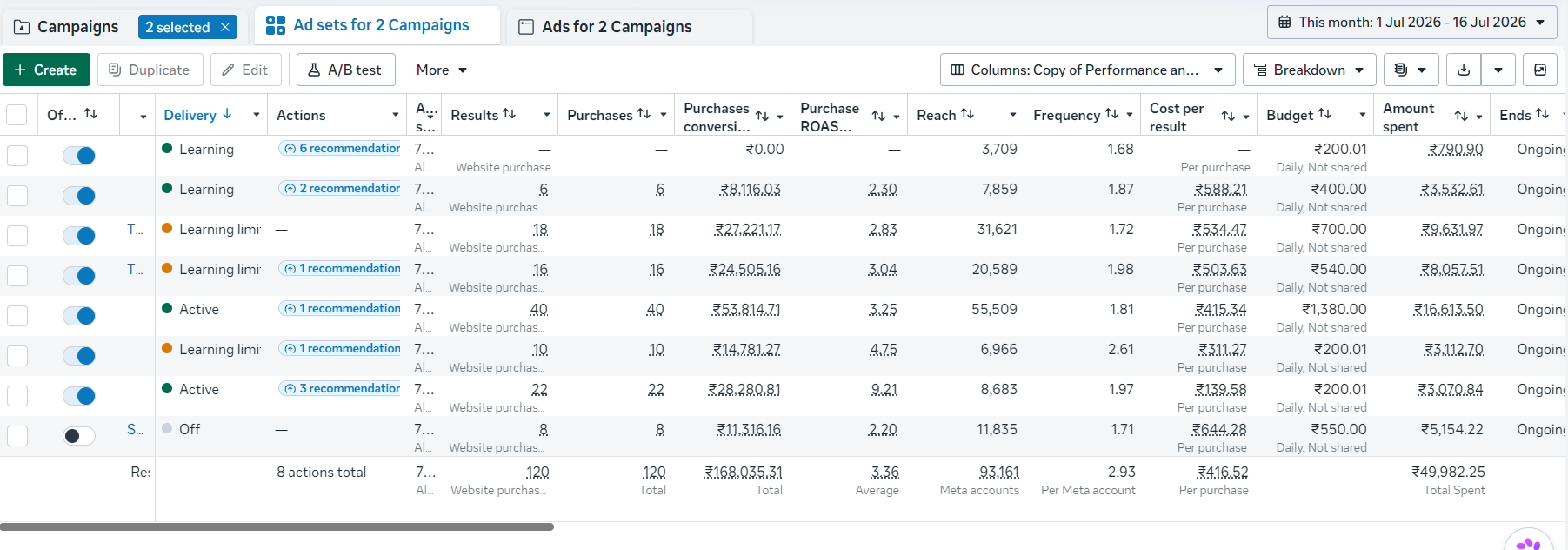1568x550 pixels.
Task: Toggle off ad set with reach 3,709
Action: coord(79,156)
